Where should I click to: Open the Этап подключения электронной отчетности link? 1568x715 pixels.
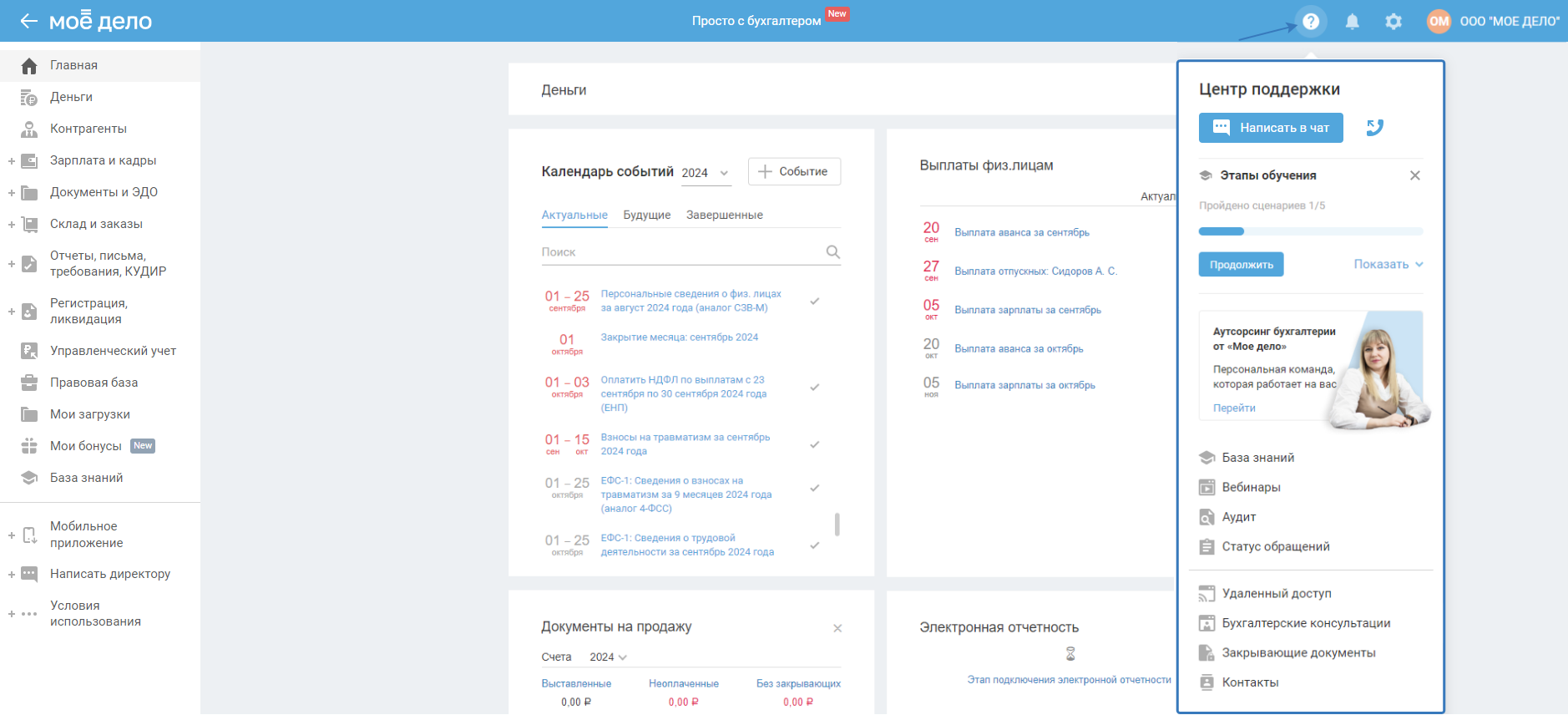click(1069, 680)
